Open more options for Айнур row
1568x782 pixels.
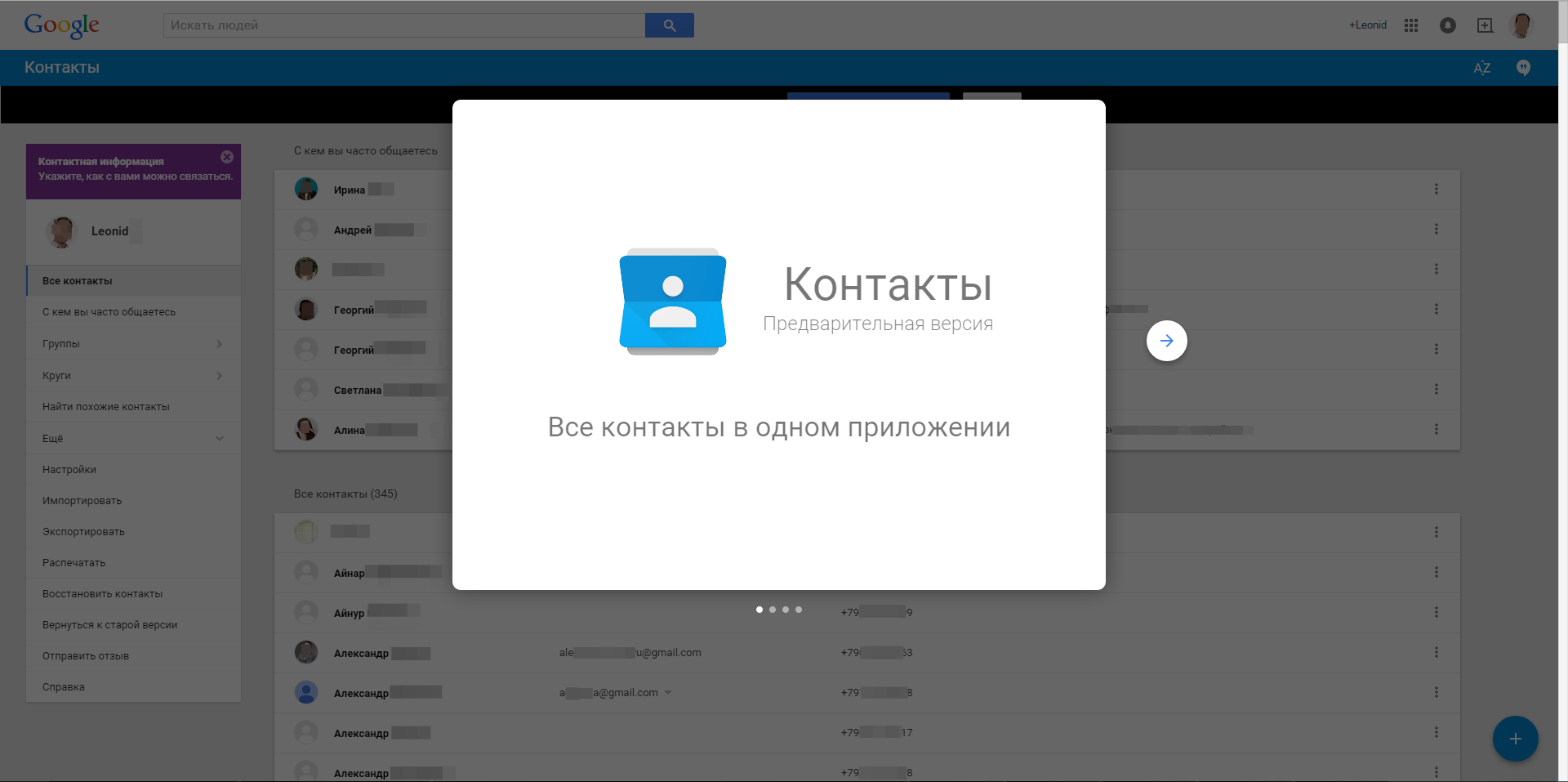pos(1437,612)
